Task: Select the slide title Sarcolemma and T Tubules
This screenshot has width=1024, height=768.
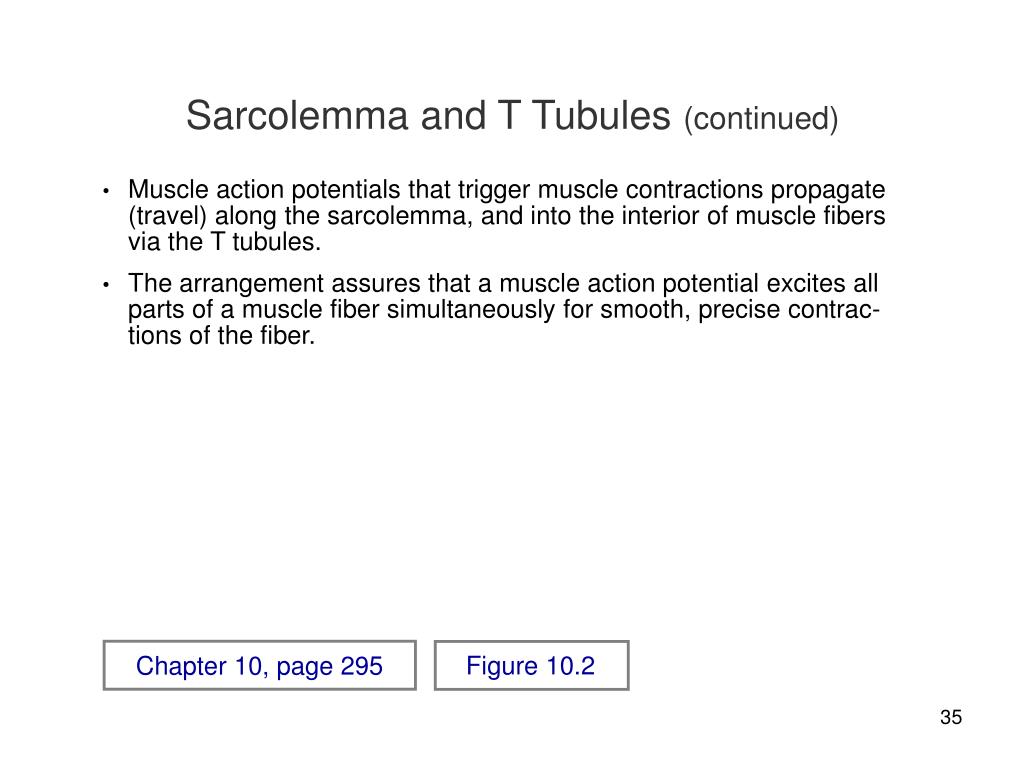Action: 428,116
